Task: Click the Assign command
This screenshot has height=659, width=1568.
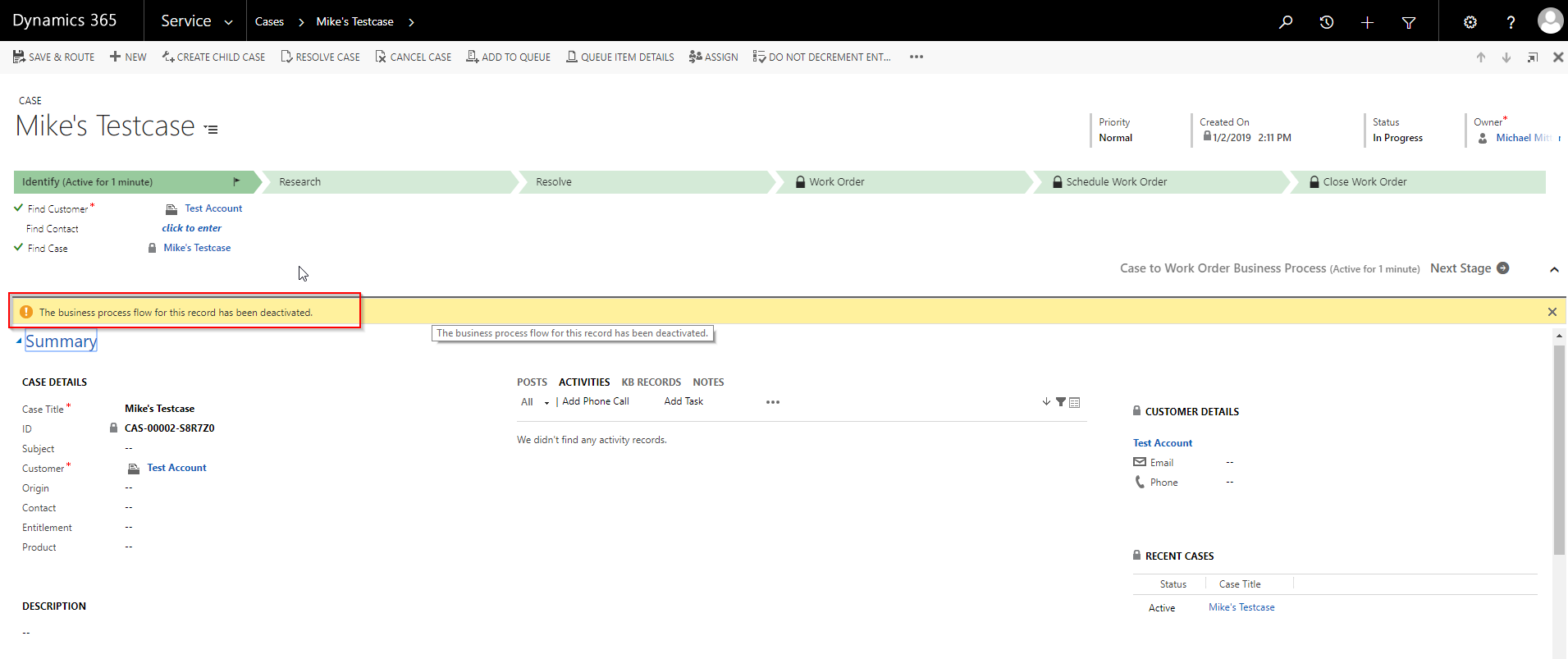Action: coord(714,57)
